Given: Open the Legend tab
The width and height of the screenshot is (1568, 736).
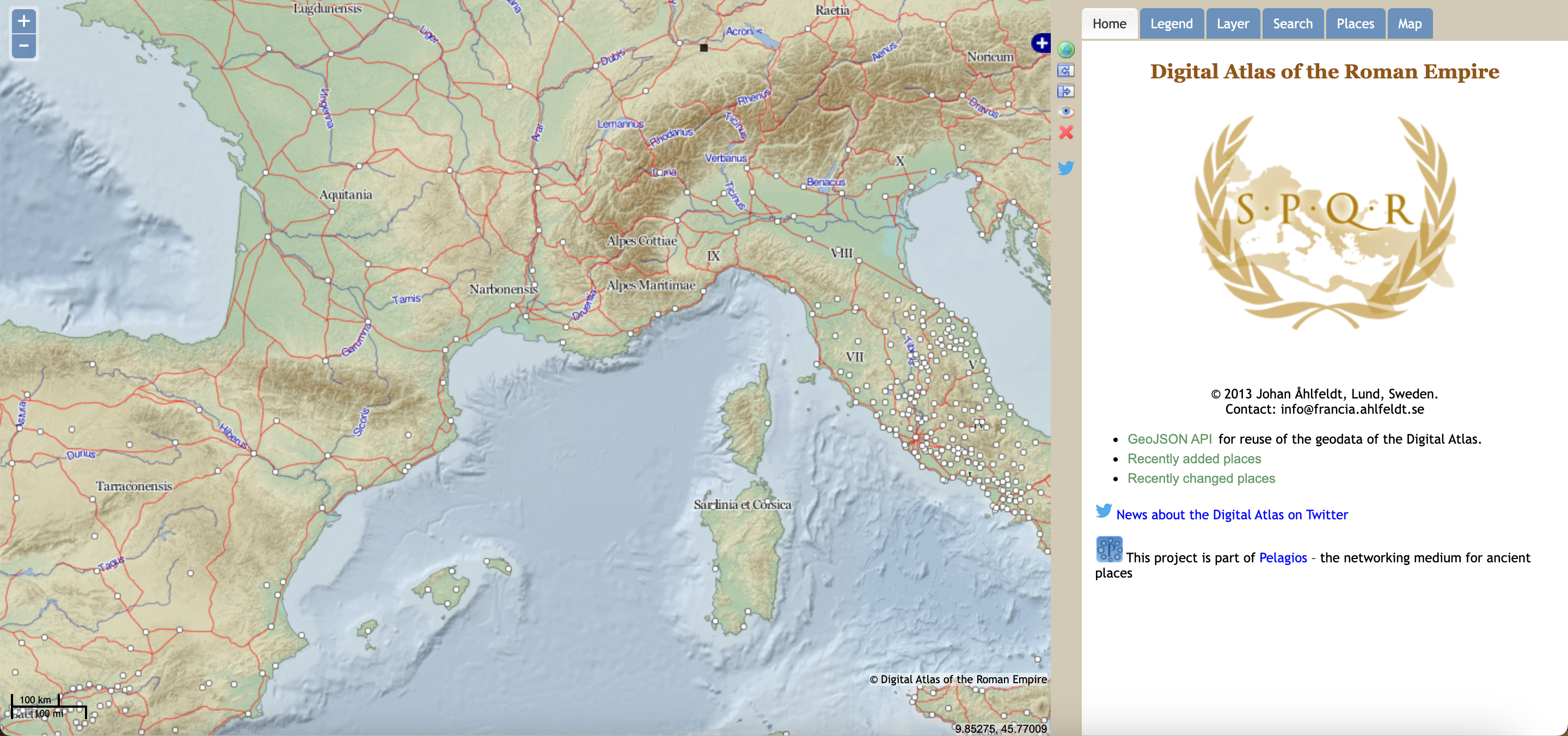Looking at the screenshot, I should point(1171,24).
